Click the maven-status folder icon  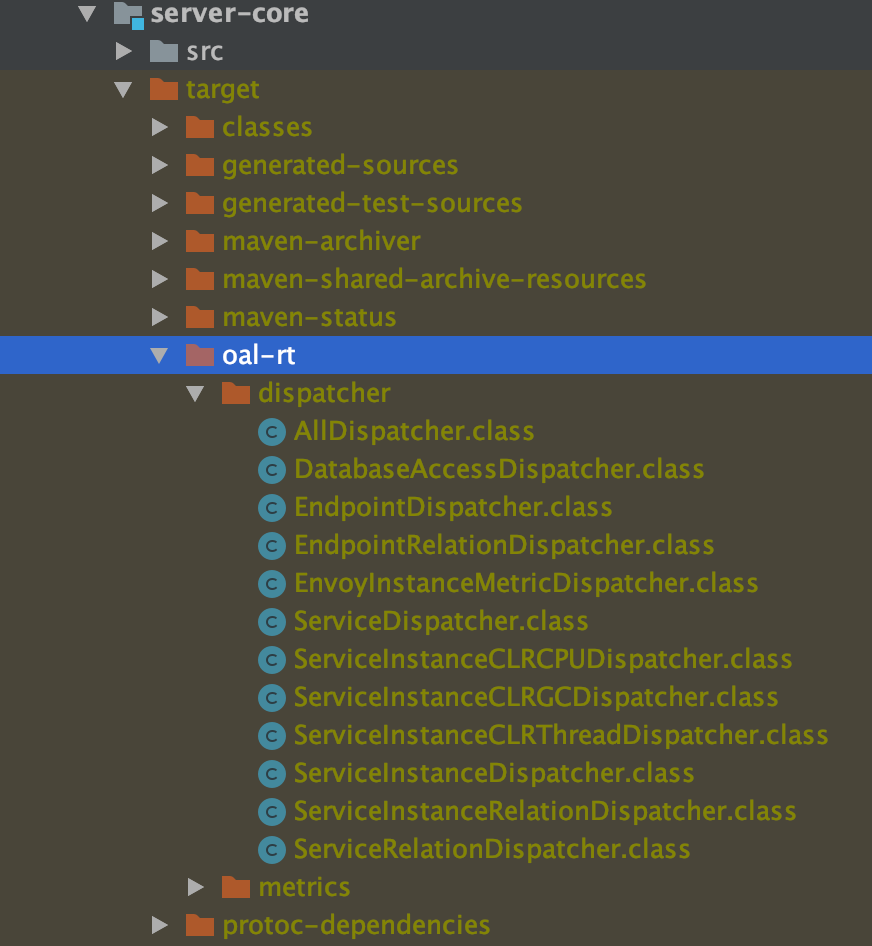(200, 317)
